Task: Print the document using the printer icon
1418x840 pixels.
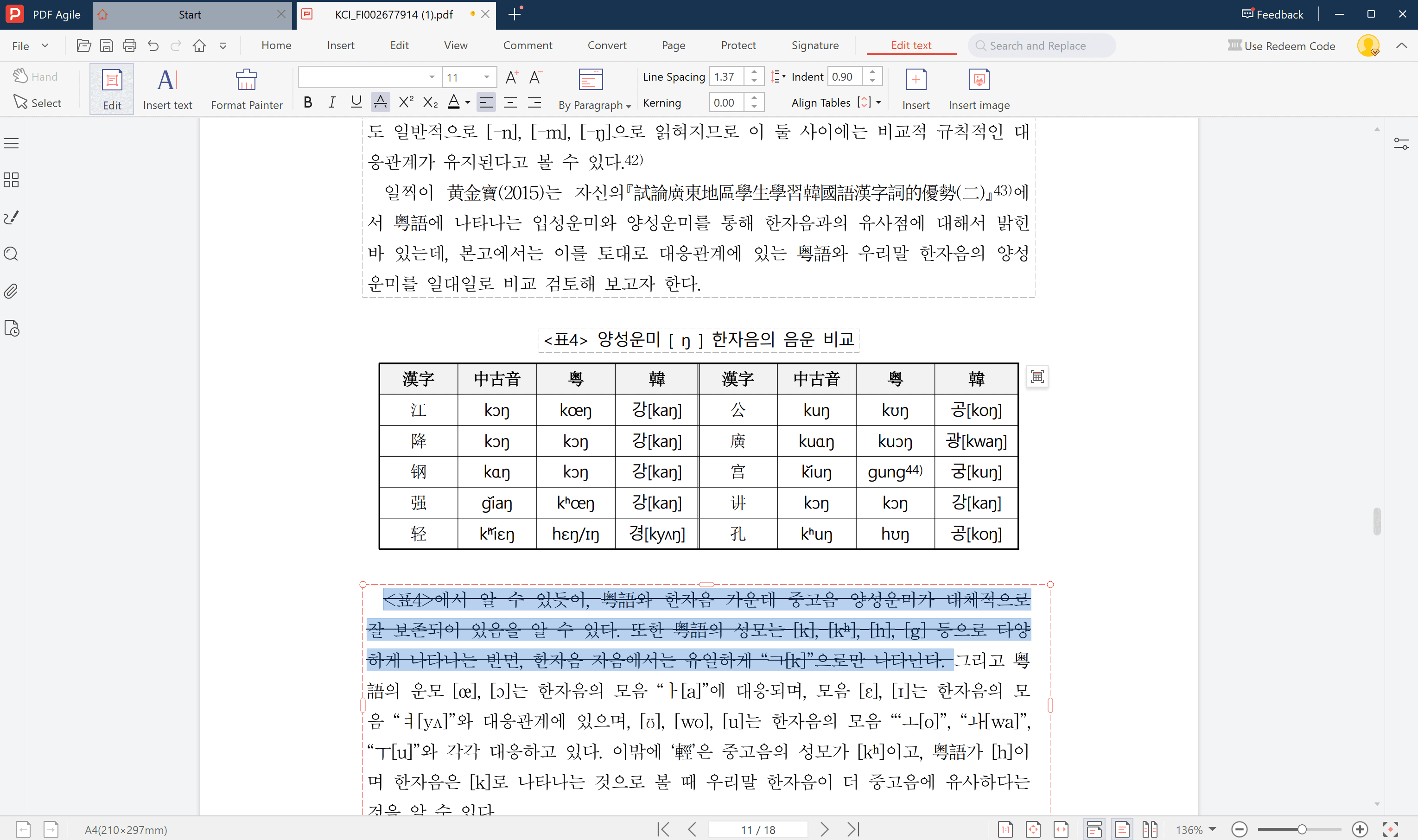Action: pos(130,45)
